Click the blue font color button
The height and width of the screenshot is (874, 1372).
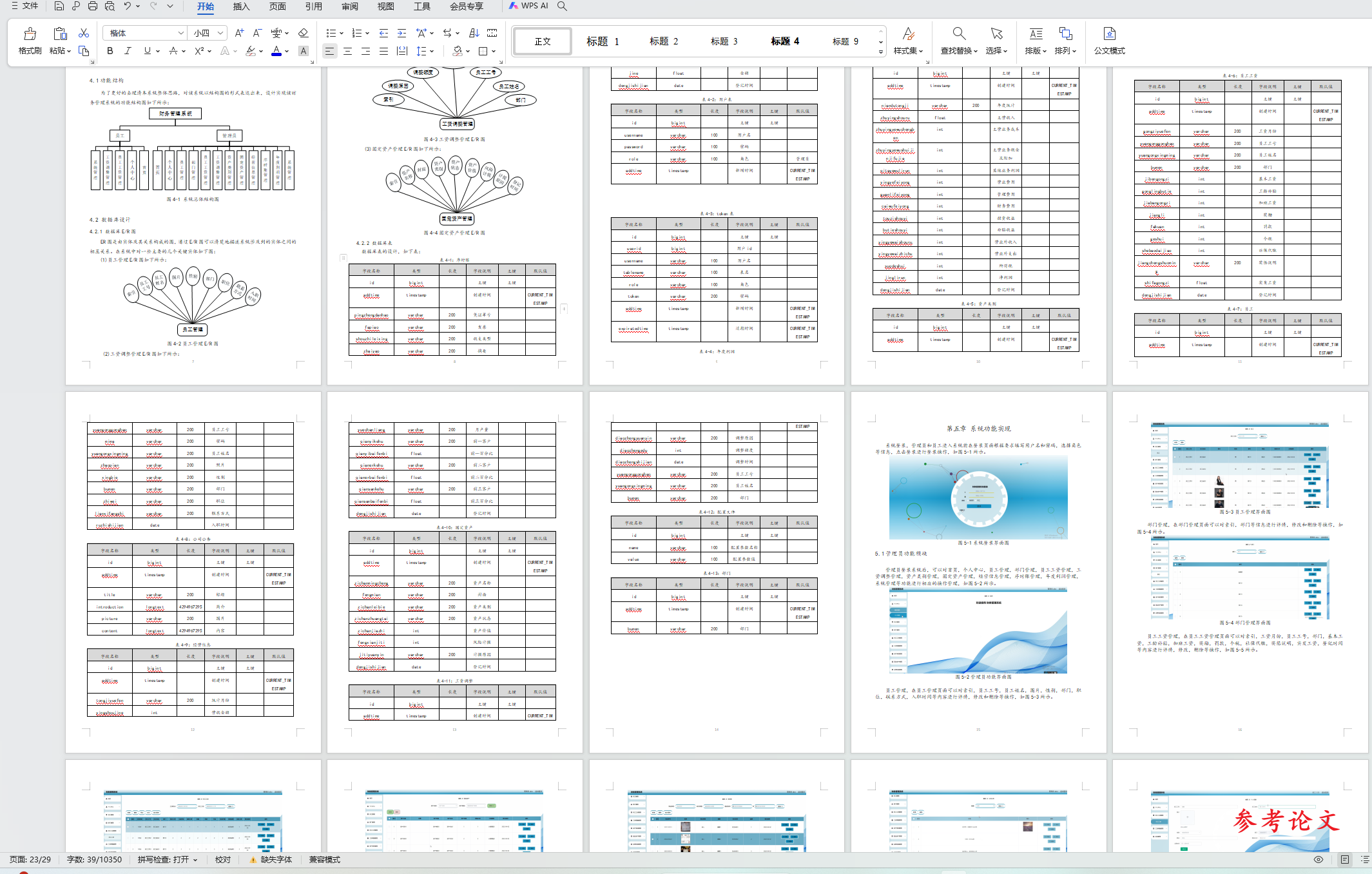(x=276, y=51)
